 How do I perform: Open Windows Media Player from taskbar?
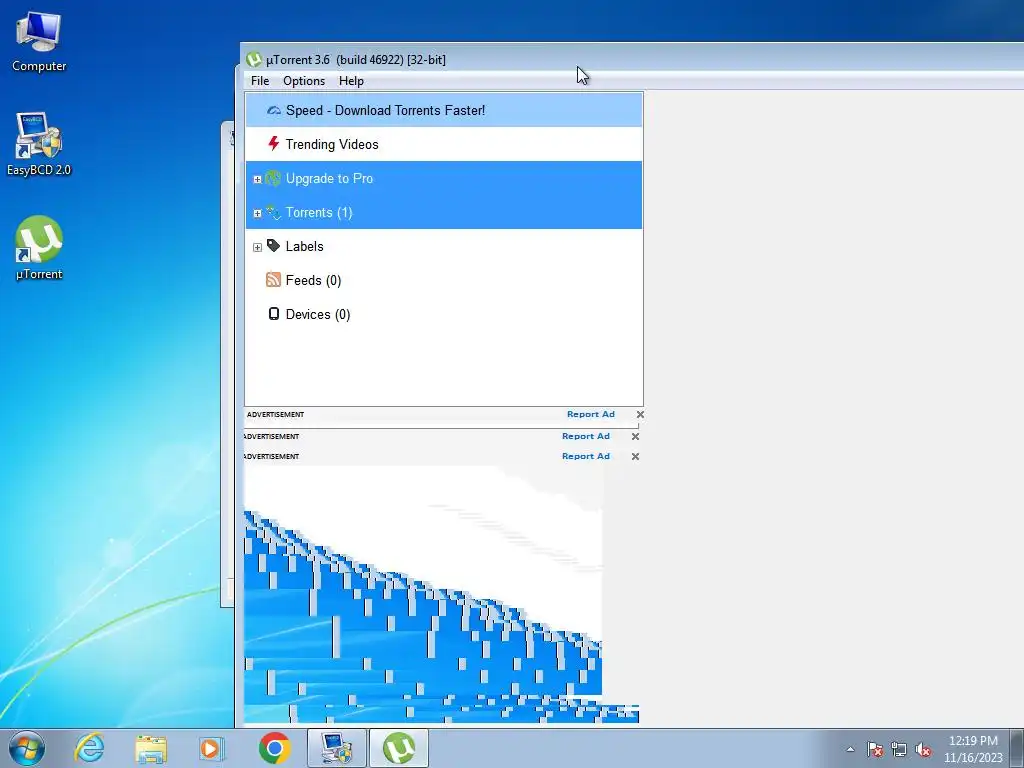212,748
